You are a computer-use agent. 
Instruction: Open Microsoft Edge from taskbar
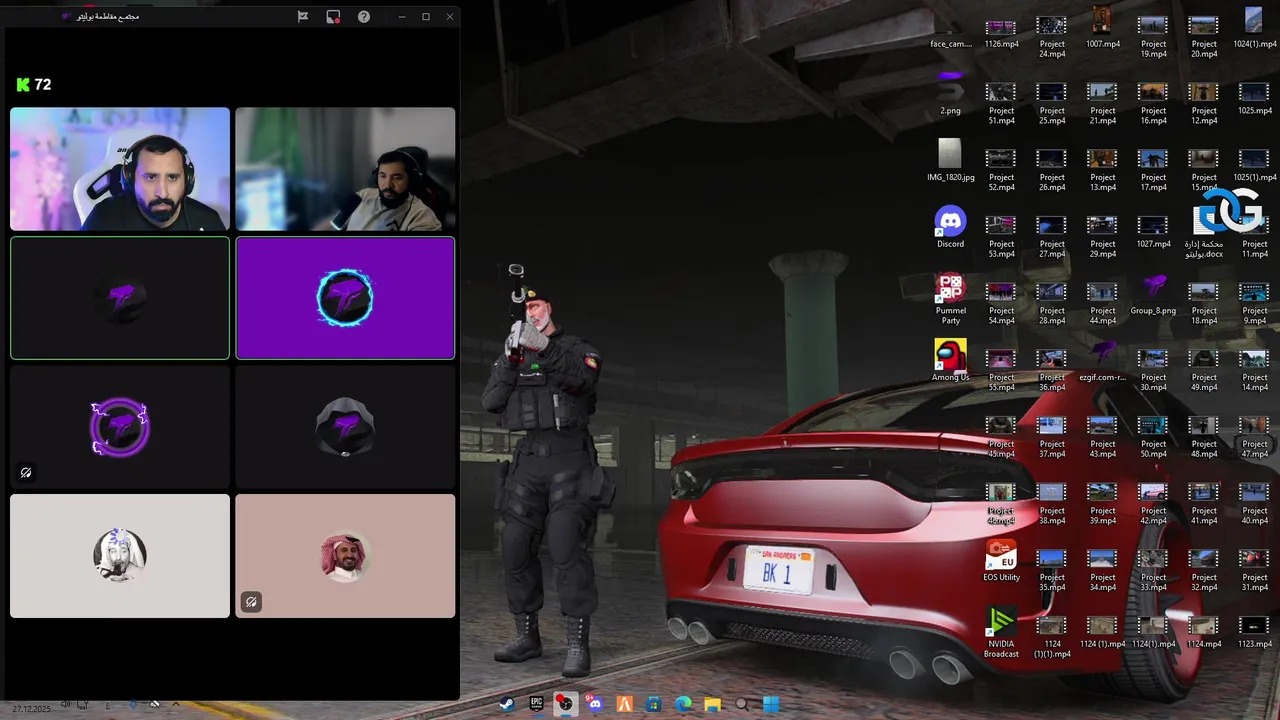[x=683, y=704]
